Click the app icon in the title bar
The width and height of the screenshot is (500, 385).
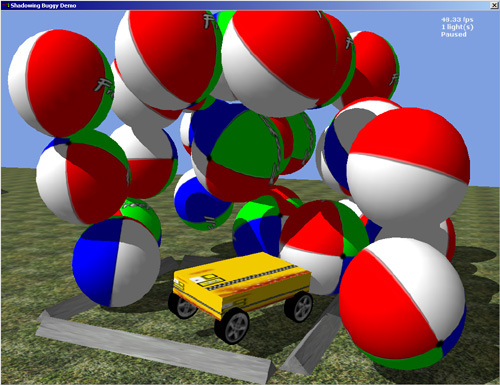click(6, 5)
